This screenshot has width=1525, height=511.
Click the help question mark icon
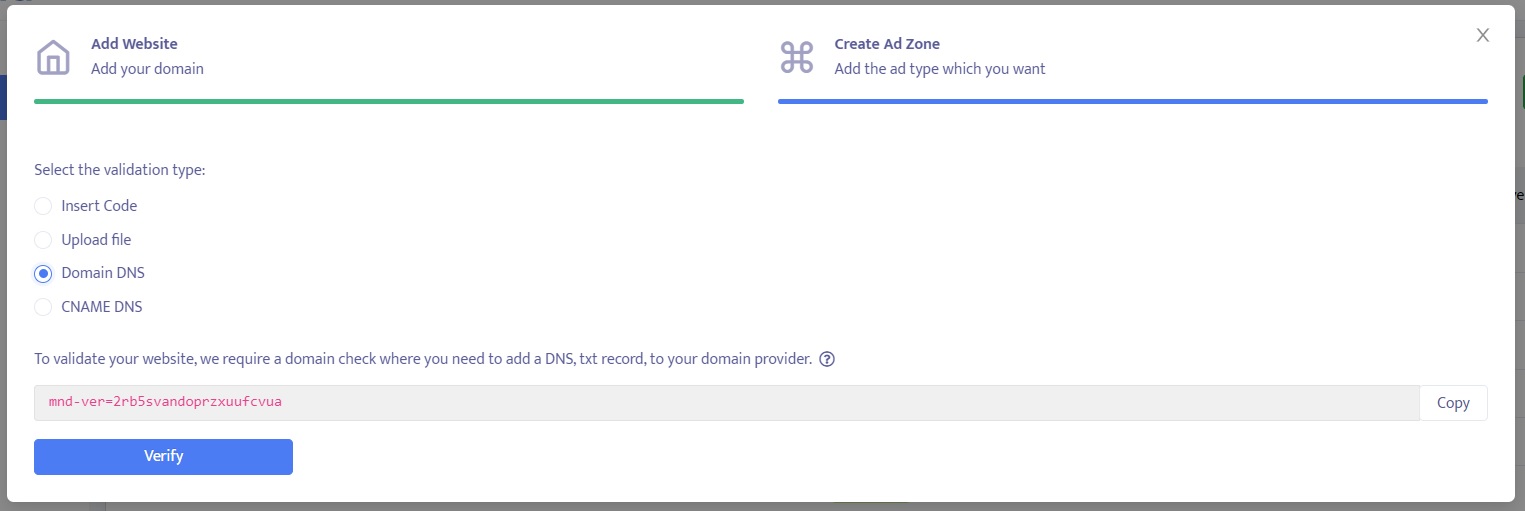827,359
